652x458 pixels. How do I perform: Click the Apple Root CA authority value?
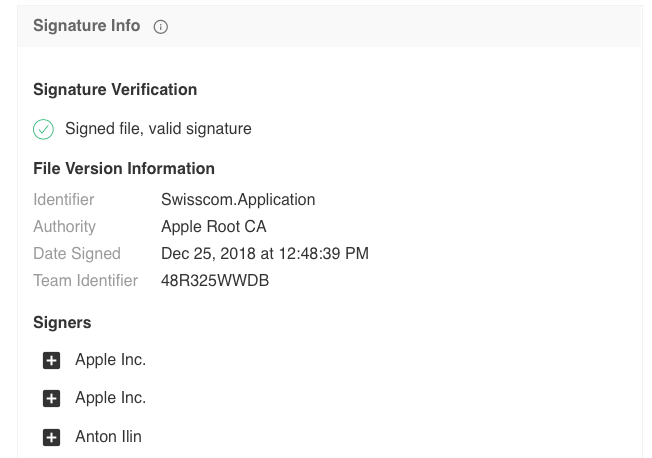(213, 227)
